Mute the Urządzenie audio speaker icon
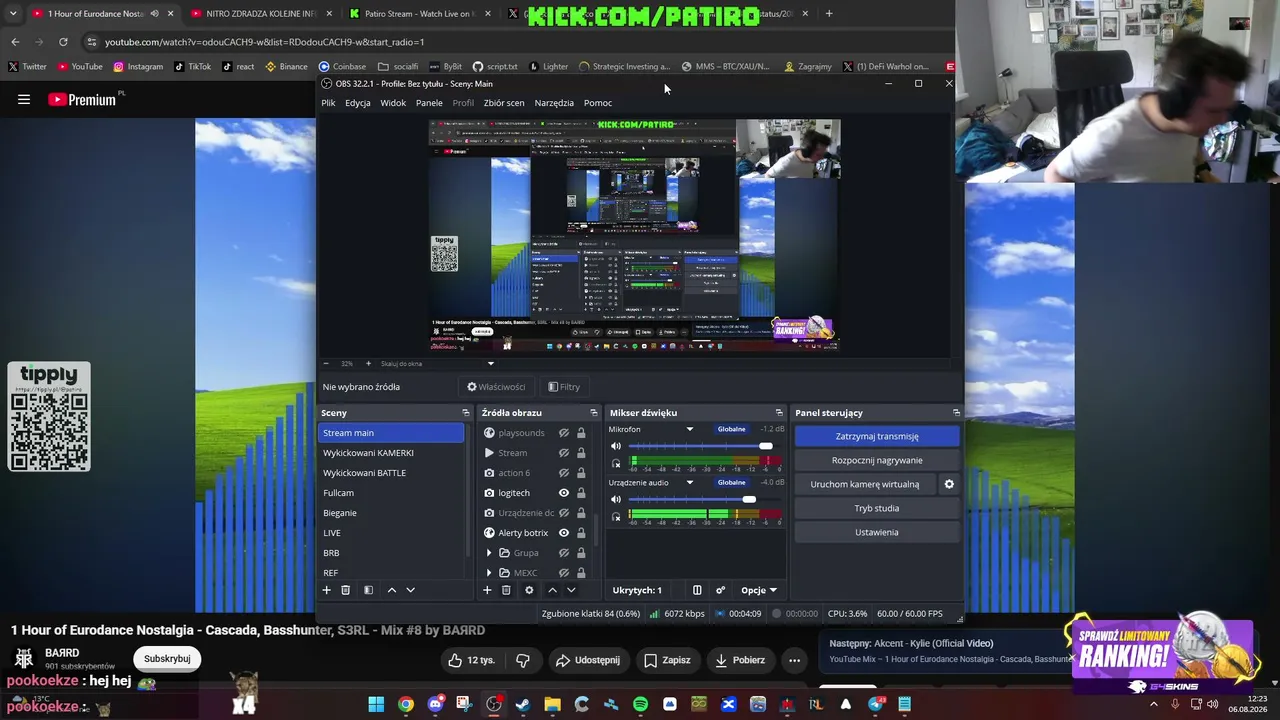The image size is (1280, 720). coord(616,499)
